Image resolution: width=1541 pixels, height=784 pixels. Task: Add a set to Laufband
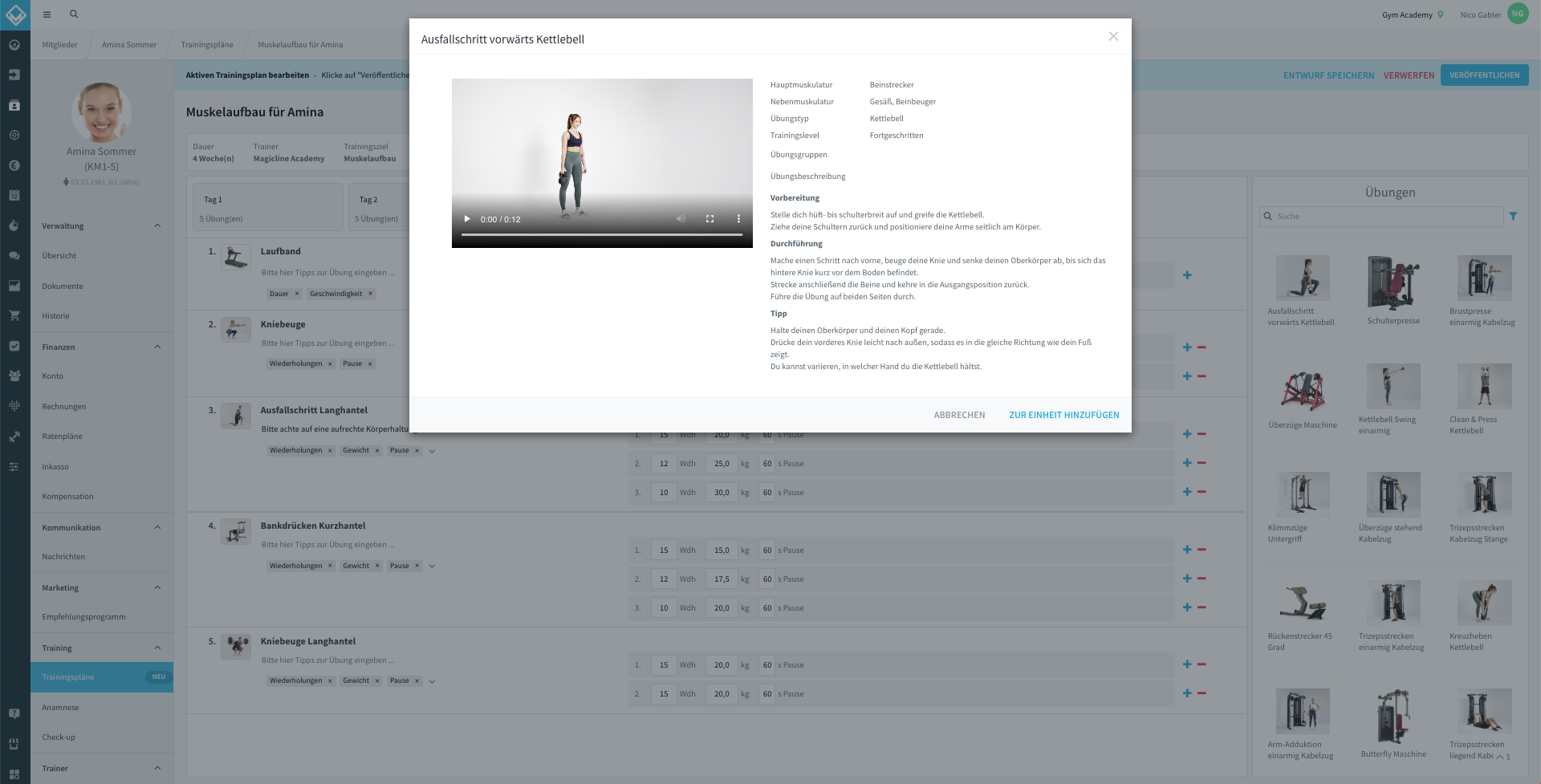coord(1187,275)
